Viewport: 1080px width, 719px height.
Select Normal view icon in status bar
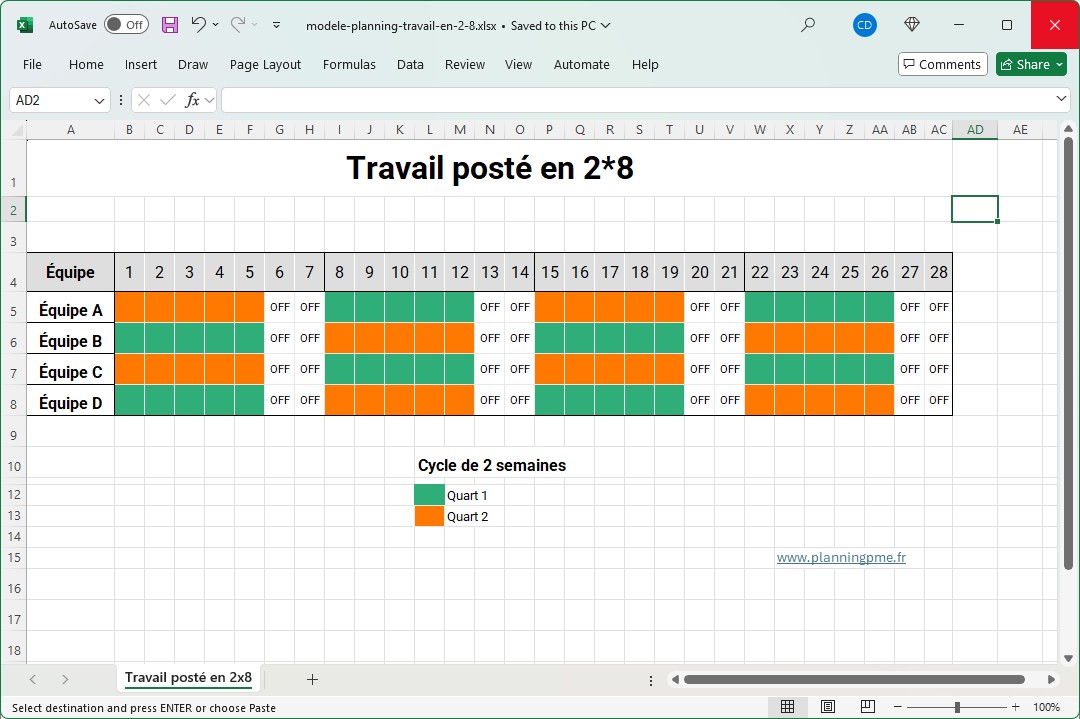(788, 707)
